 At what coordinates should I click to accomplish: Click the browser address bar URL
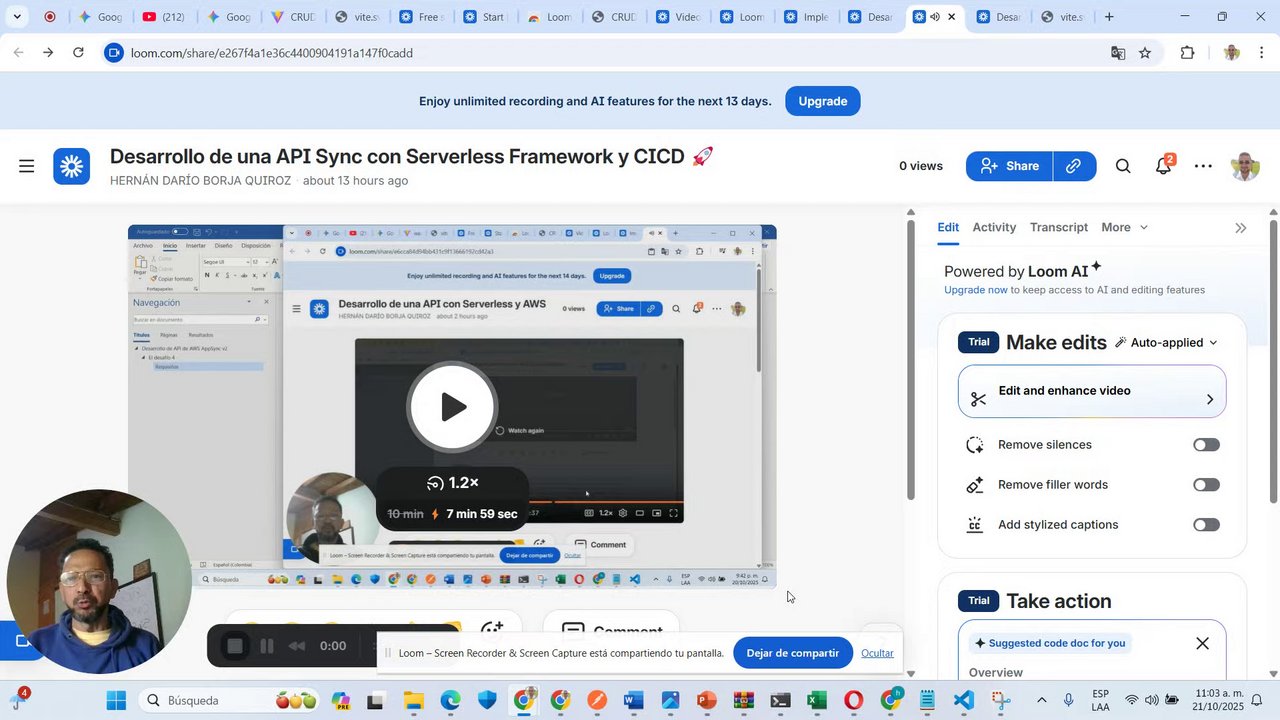[x=272, y=53]
